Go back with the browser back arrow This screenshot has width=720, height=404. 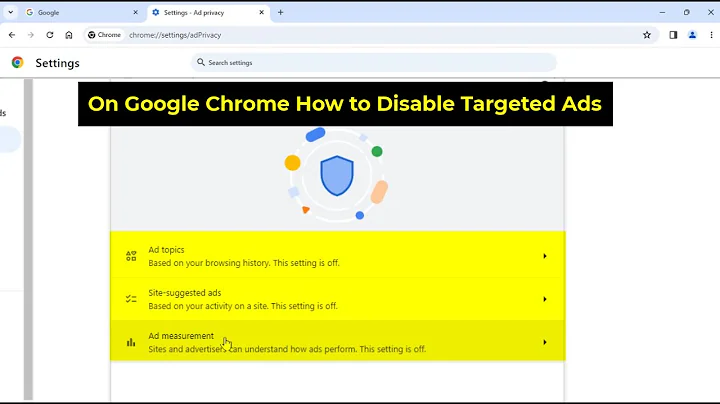point(12,35)
